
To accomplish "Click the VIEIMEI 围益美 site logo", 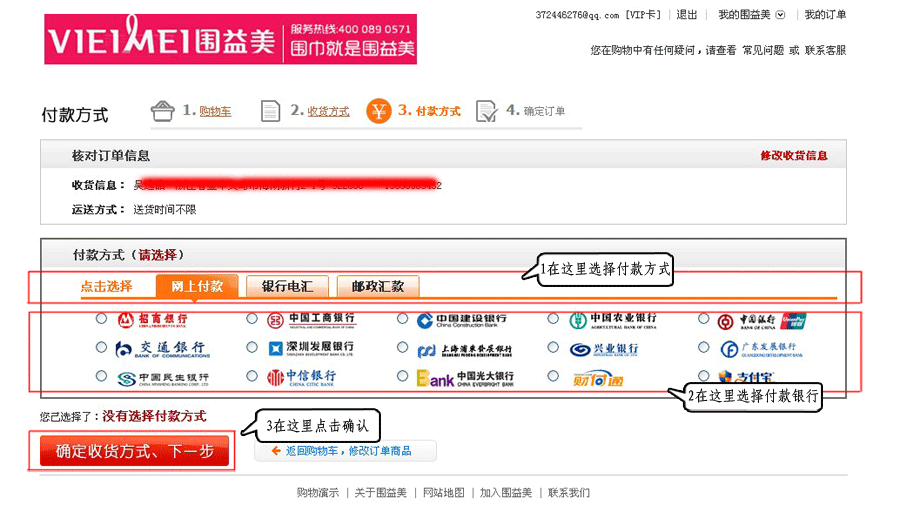I will click(x=230, y=39).
